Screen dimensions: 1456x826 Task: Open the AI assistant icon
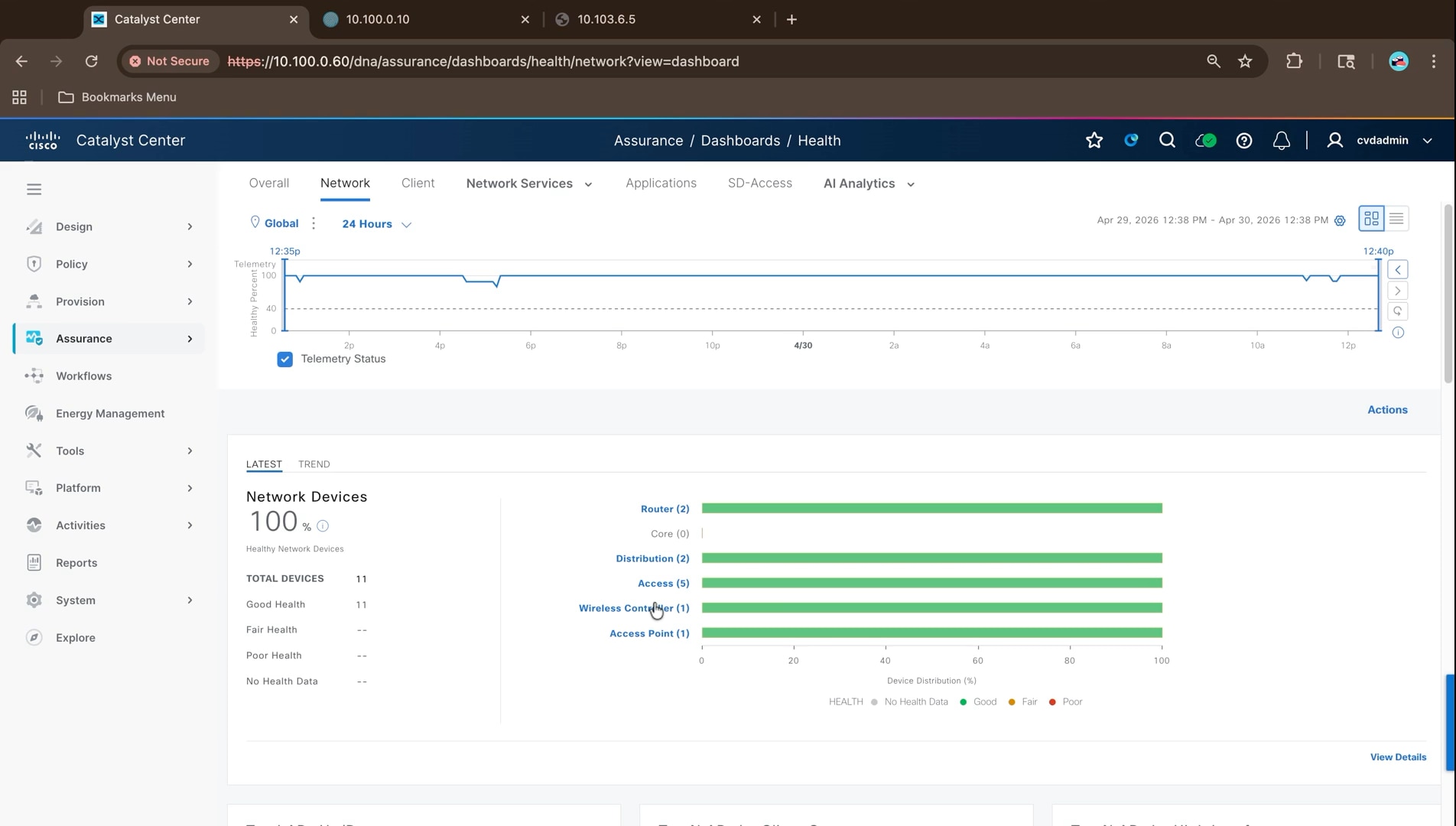pyautogui.click(x=1131, y=140)
